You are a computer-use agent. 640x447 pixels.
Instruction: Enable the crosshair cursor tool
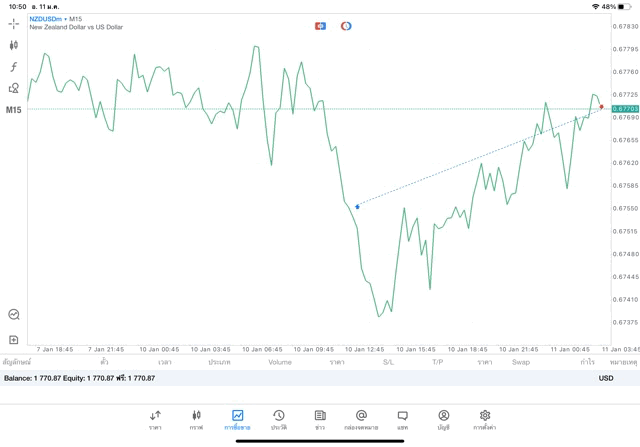(x=14, y=23)
